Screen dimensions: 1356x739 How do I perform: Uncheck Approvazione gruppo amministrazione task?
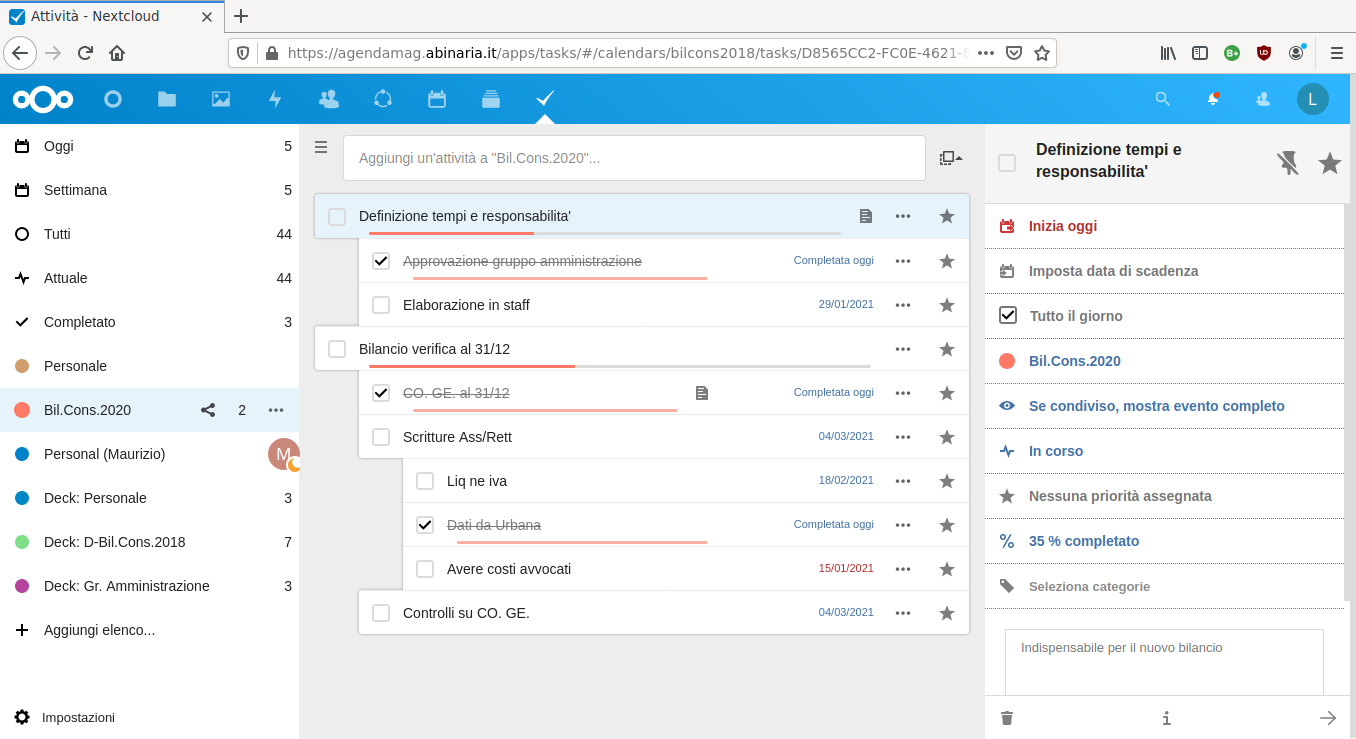[381, 261]
